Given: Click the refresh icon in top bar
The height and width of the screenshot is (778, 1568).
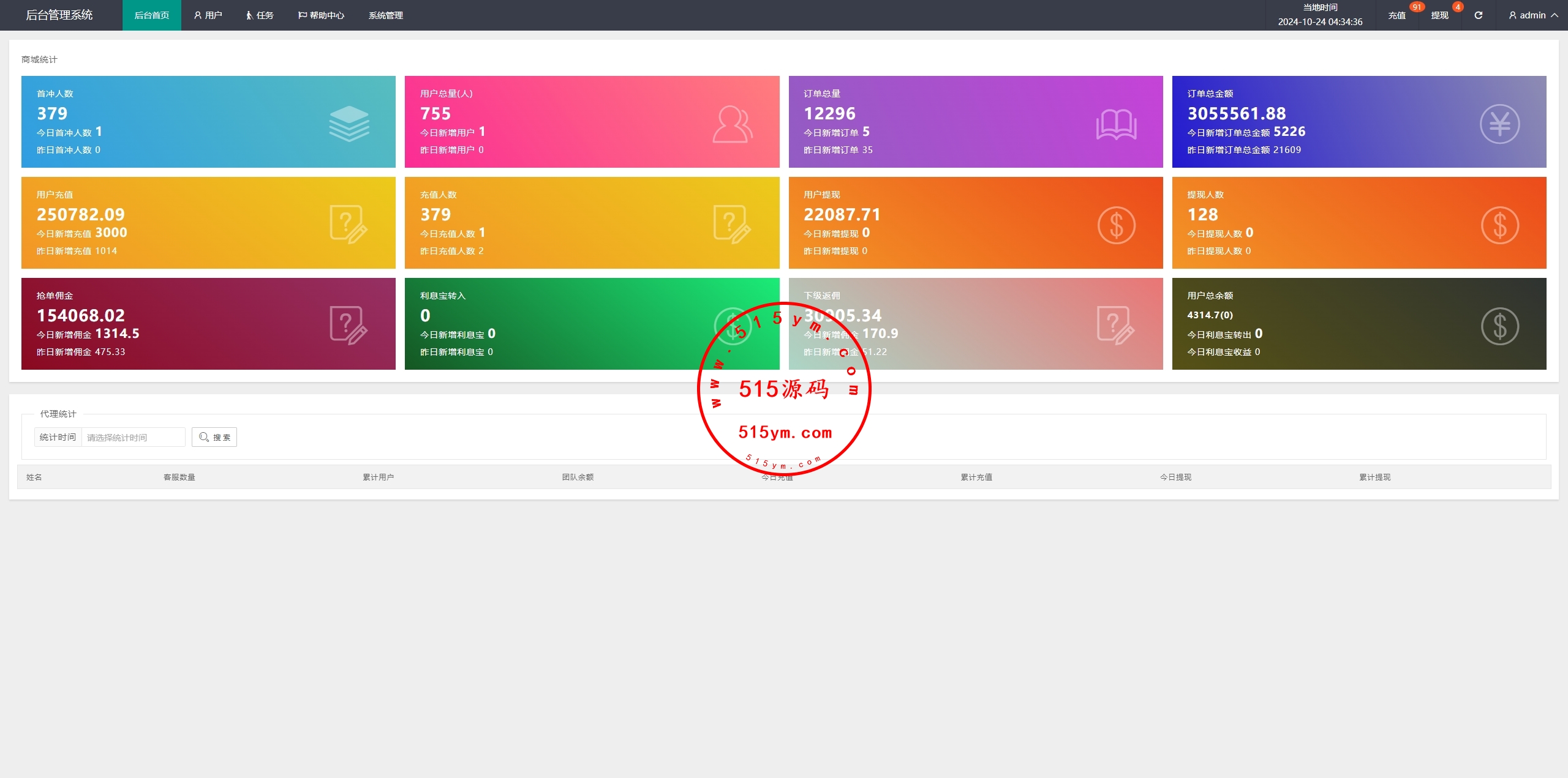Looking at the screenshot, I should (x=1478, y=15).
